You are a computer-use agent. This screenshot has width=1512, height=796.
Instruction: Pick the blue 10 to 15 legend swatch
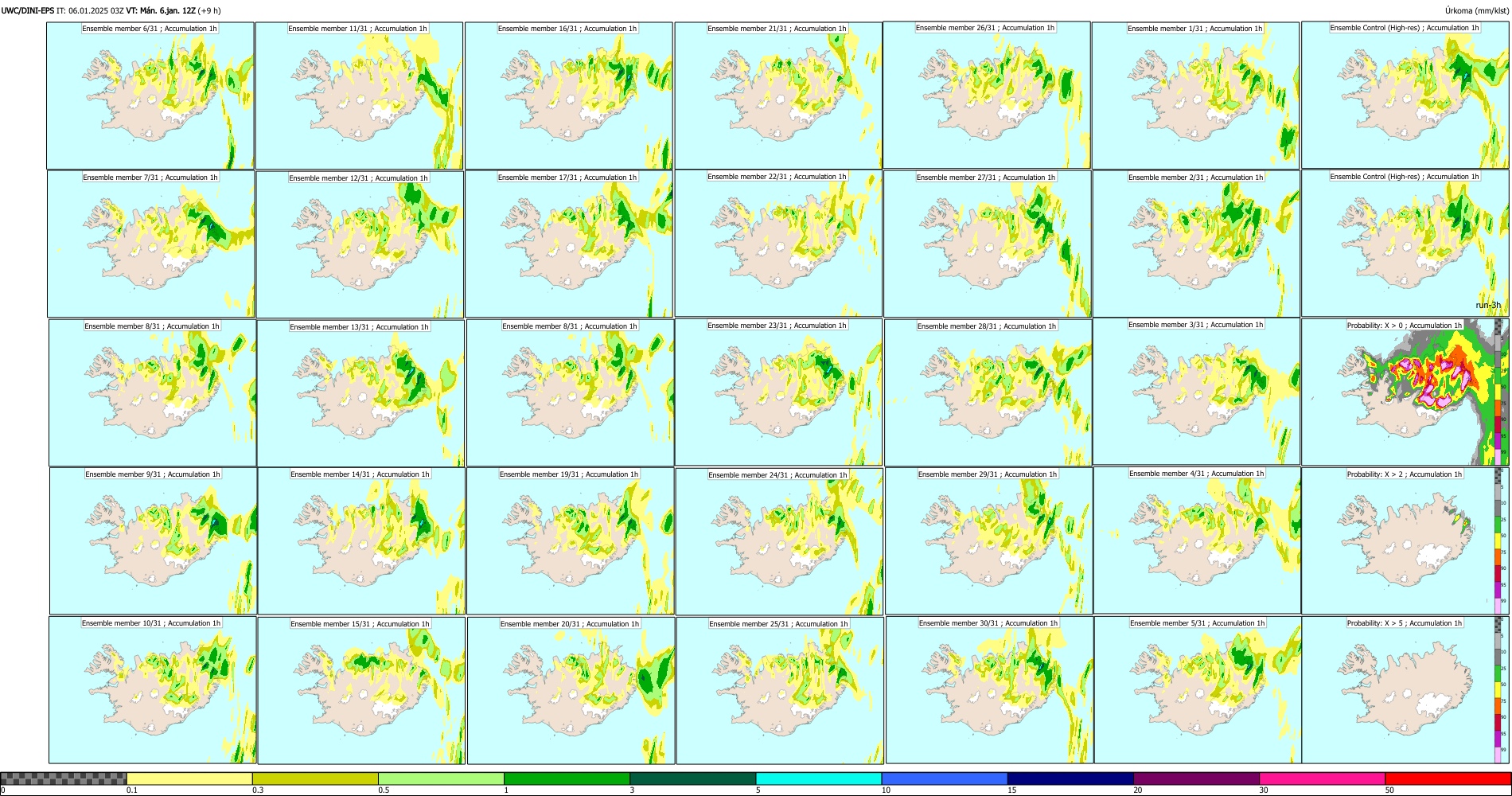pos(945,778)
